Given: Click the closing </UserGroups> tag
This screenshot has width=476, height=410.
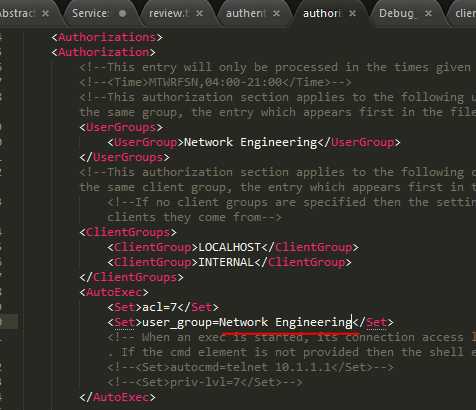Looking at the screenshot, I should 124,157.
